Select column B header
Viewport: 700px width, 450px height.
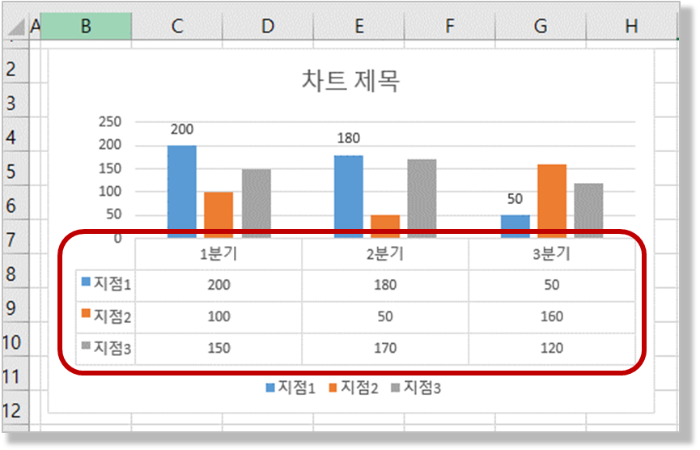tap(86, 26)
